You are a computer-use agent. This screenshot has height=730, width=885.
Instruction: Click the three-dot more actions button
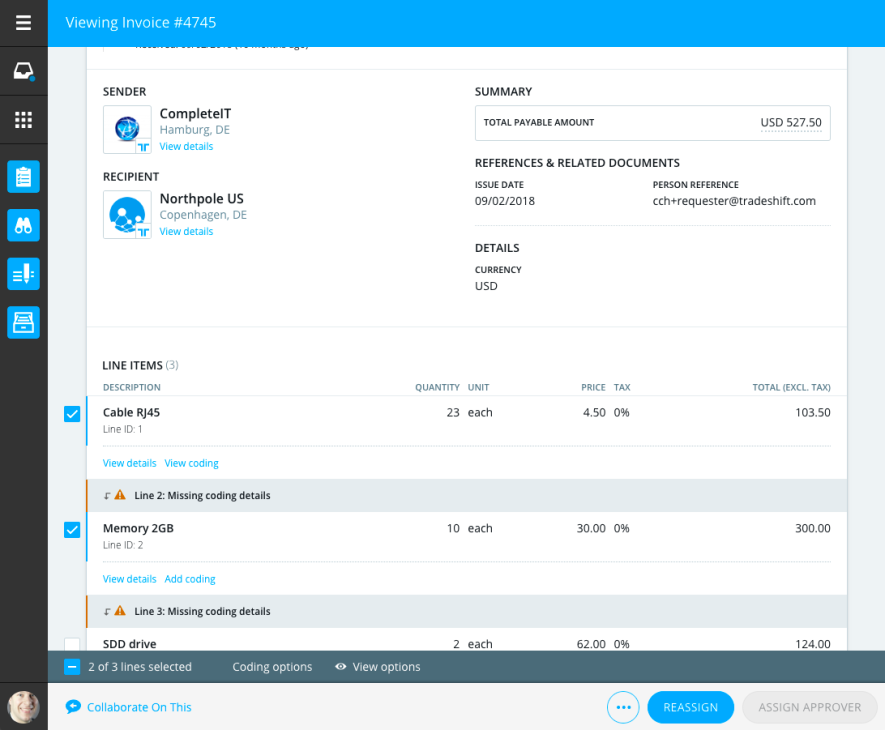click(623, 707)
